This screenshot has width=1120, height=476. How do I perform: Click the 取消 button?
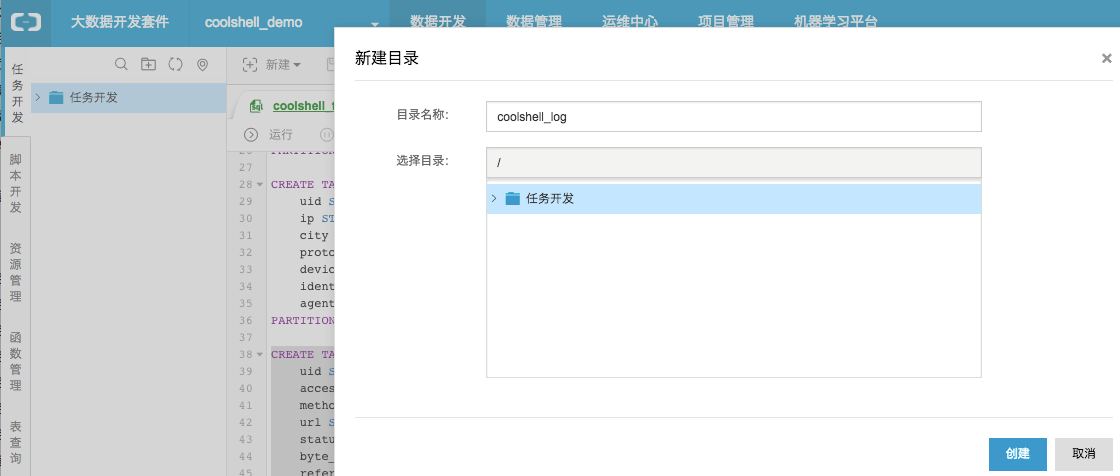pyautogui.click(x=1084, y=454)
